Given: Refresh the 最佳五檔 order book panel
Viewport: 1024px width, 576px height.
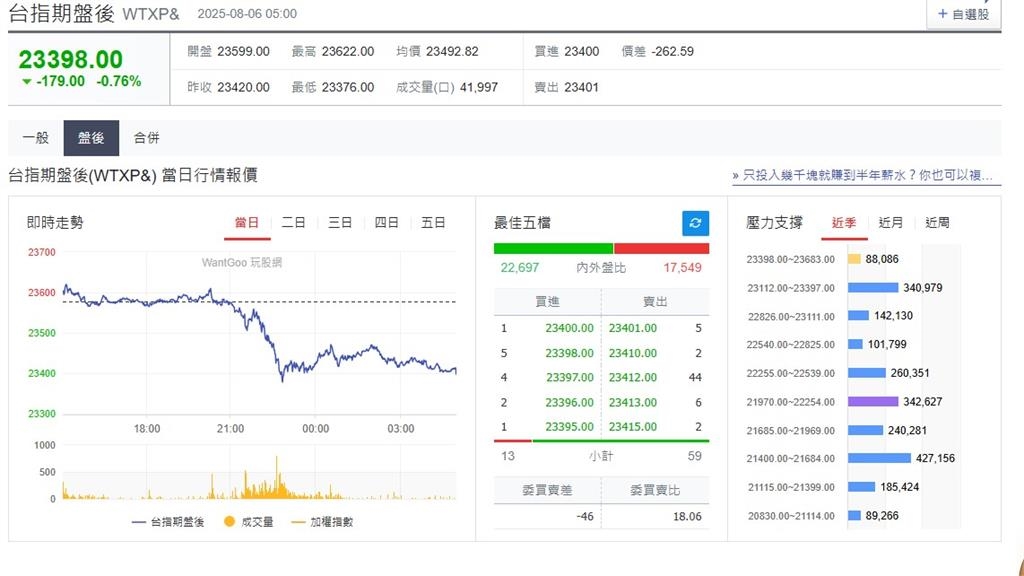Looking at the screenshot, I should (x=694, y=223).
